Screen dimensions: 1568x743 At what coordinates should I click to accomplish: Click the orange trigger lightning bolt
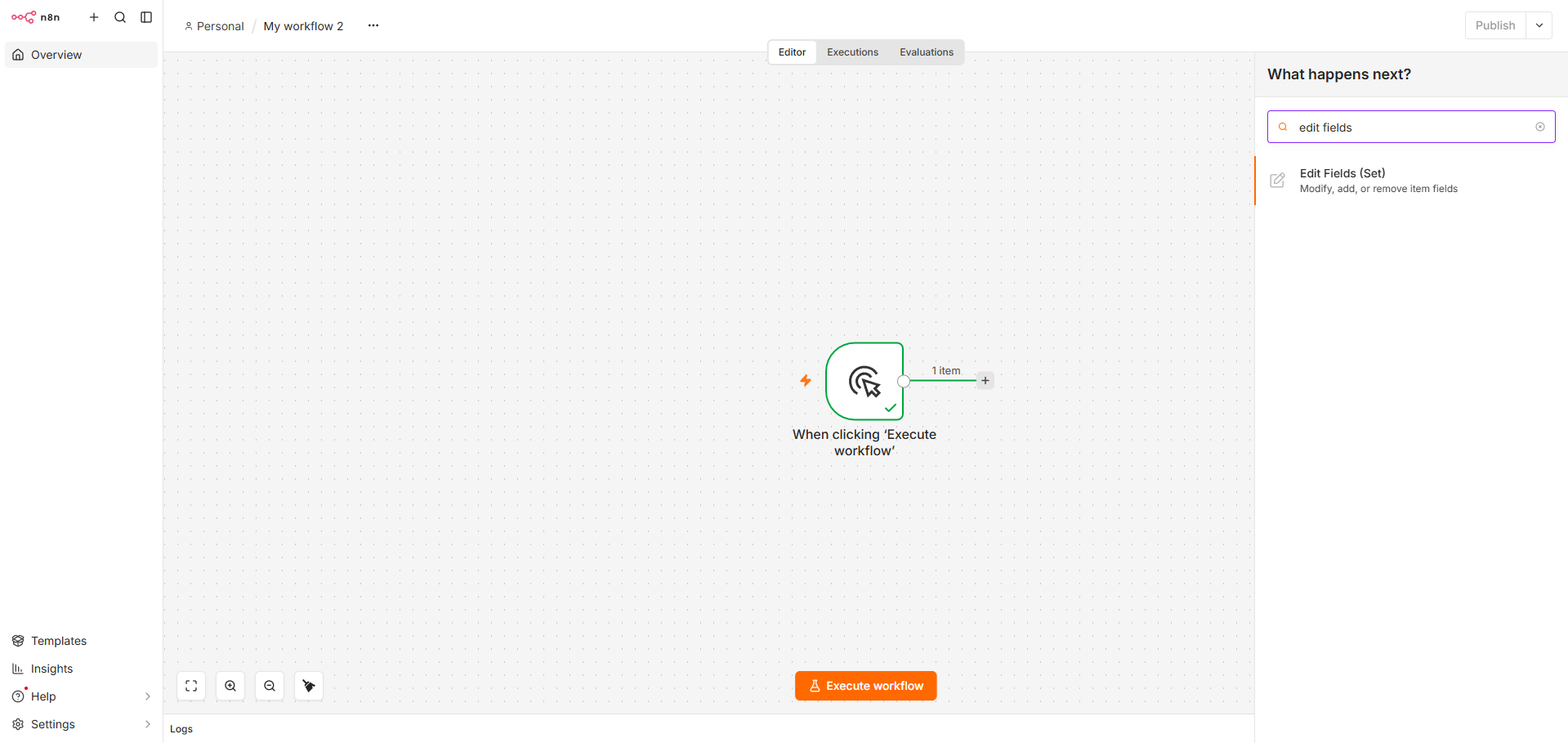tap(806, 380)
